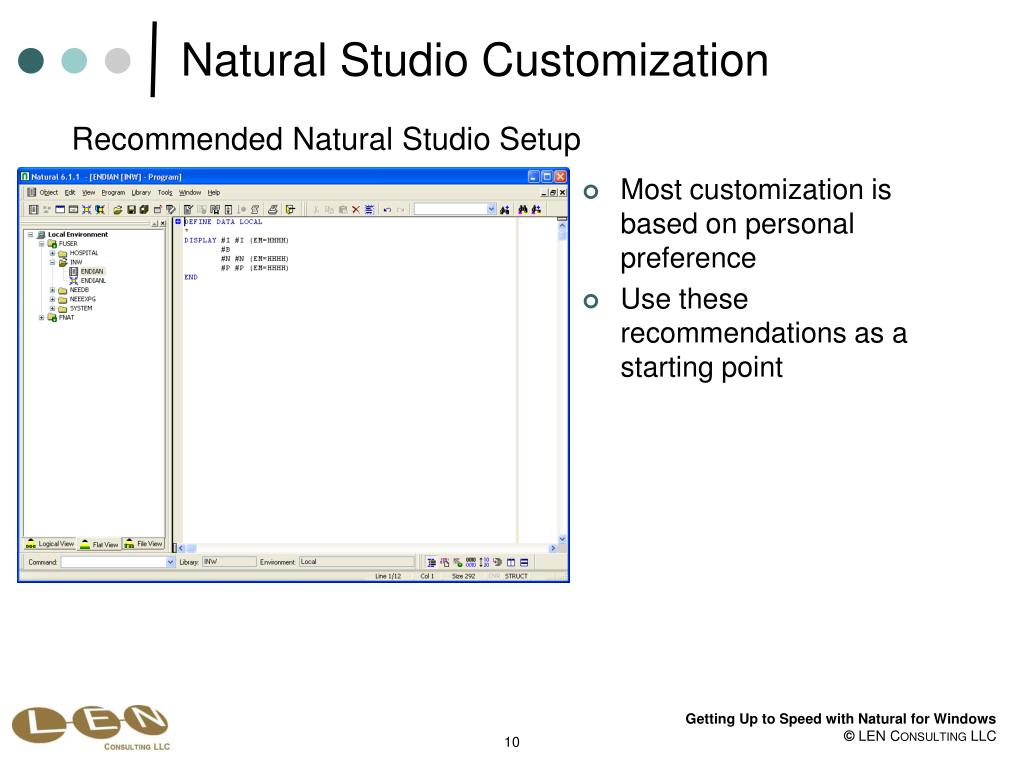
Task: Click the open folder icon in toolbar
Action: pos(118,210)
